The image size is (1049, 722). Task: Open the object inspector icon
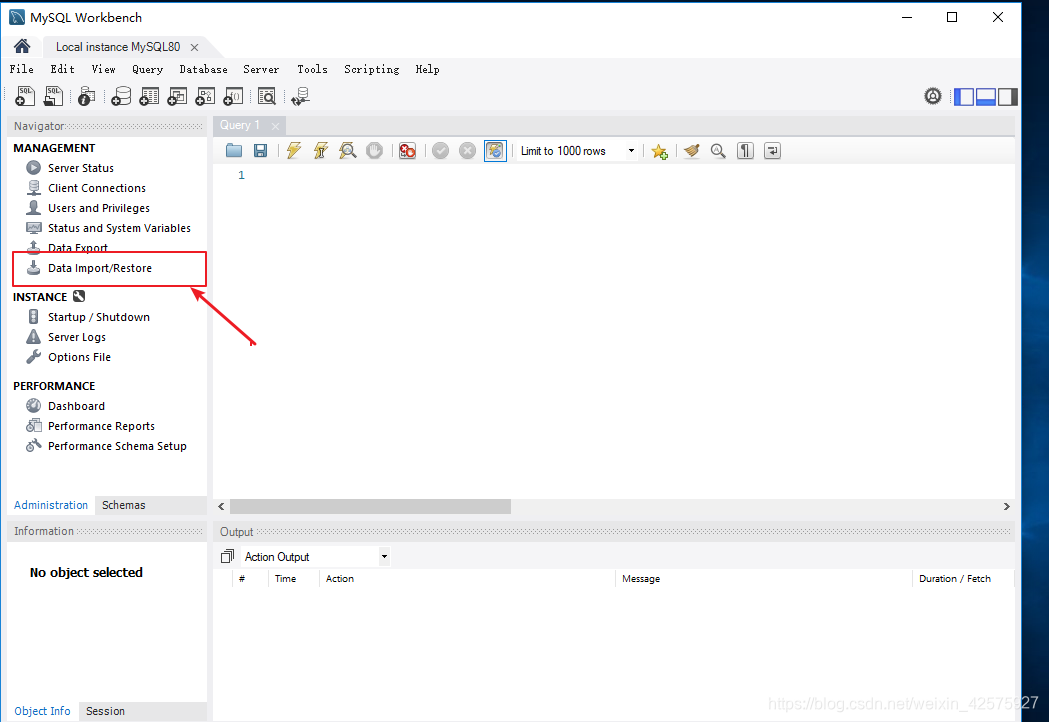(86, 96)
